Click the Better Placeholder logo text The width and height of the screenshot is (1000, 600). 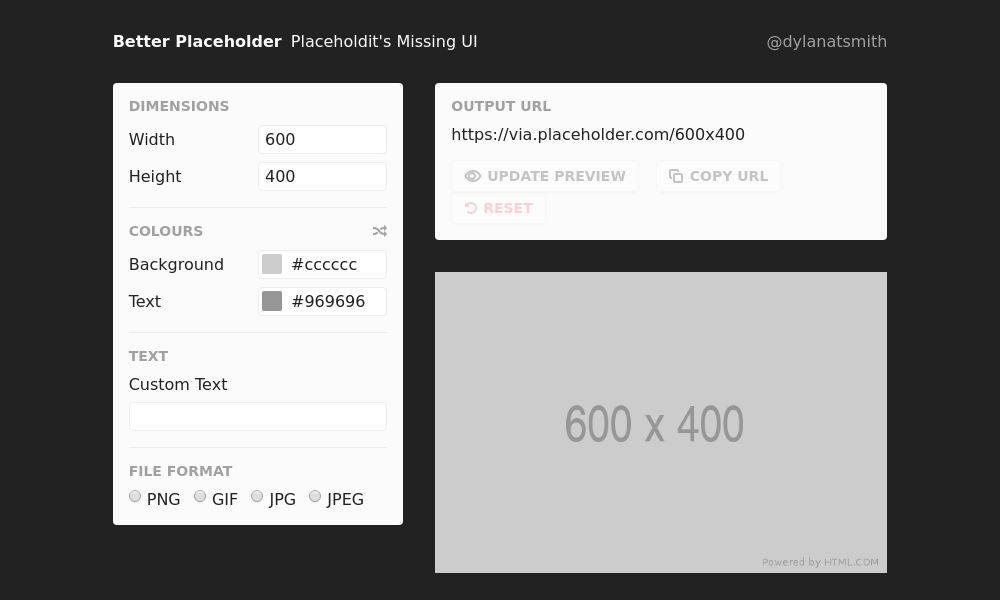tap(197, 41)
